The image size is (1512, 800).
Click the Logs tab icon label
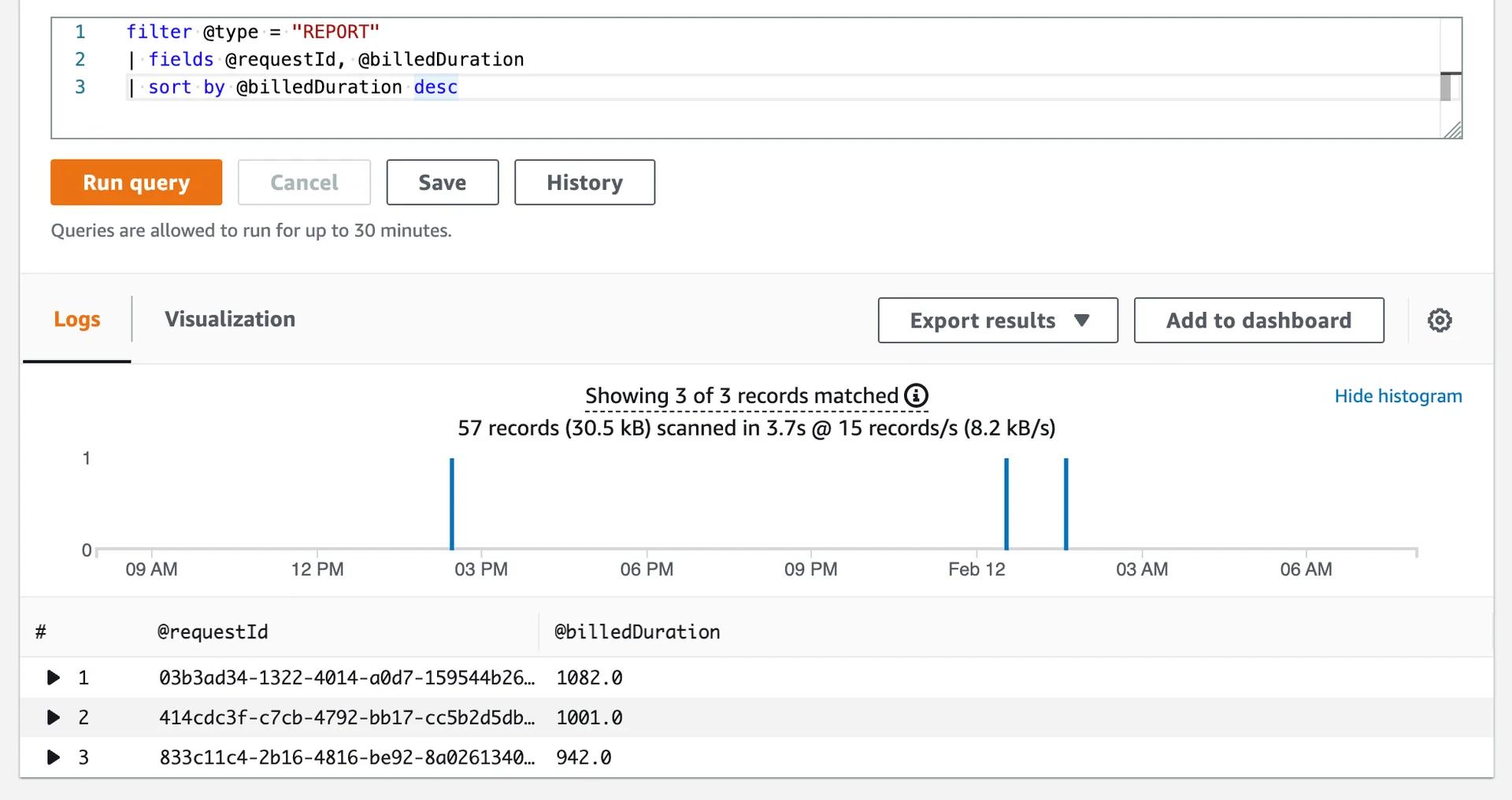(76, 319)
